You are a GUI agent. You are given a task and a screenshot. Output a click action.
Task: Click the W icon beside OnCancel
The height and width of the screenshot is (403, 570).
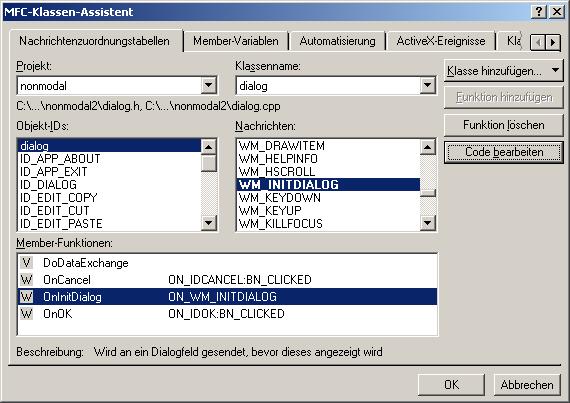tap(27, 280)
